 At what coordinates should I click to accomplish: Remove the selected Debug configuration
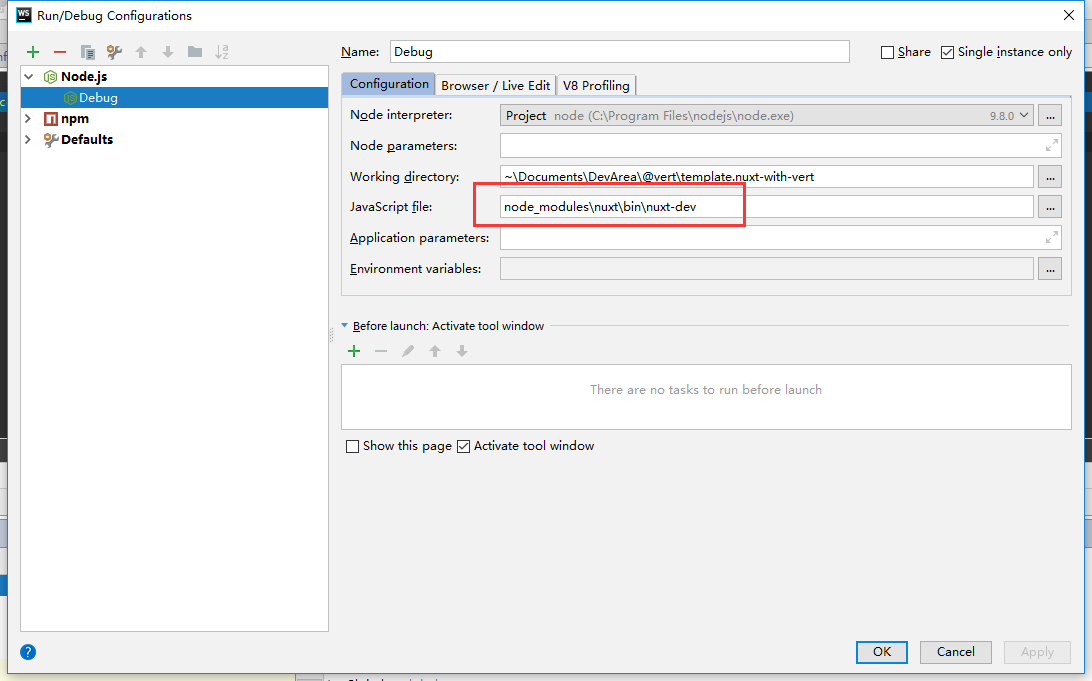tap(59, 52)
